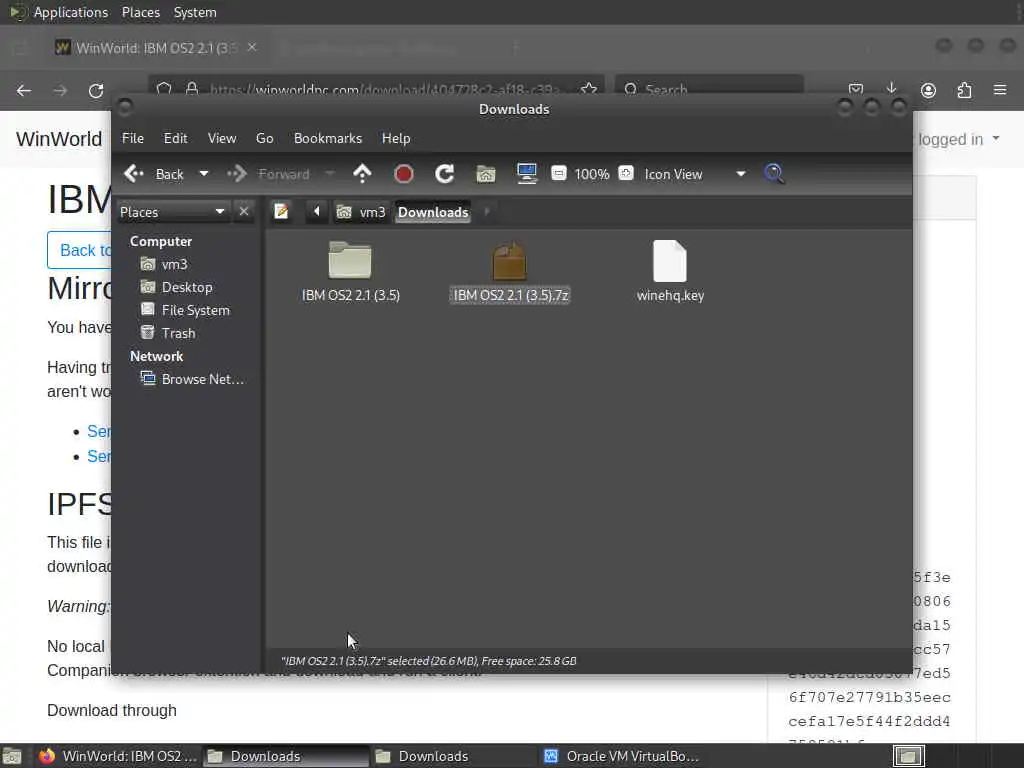Reload the Firefox page
The width and height of the screenshot is (1024, 768).
click(x=96, y=90)
